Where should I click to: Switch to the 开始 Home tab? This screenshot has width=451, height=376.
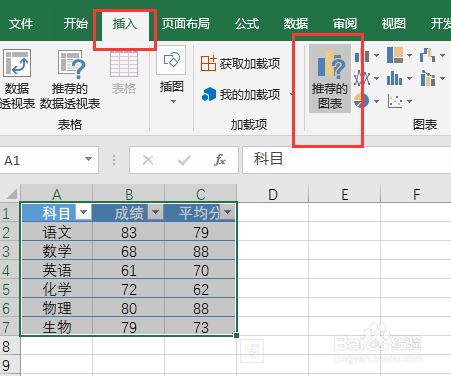tap(76, 24)
